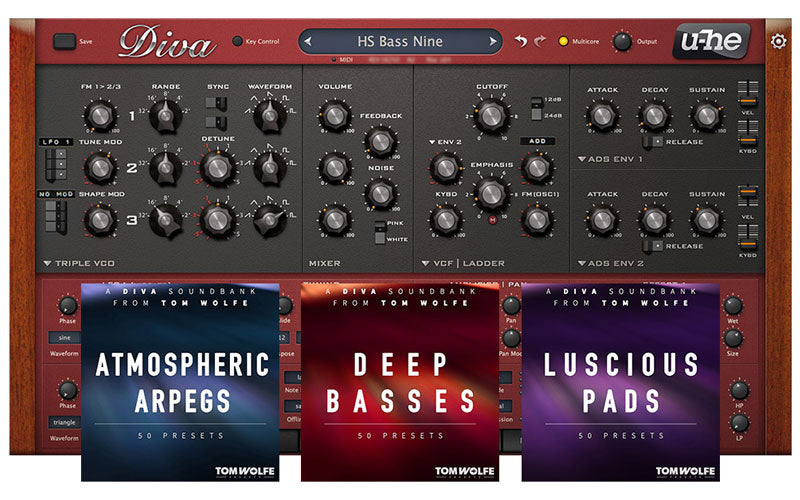Click the FM 1>2/3 knob
Screen dimensions: 800x500
pyautogui.click(x=100, y=116)
